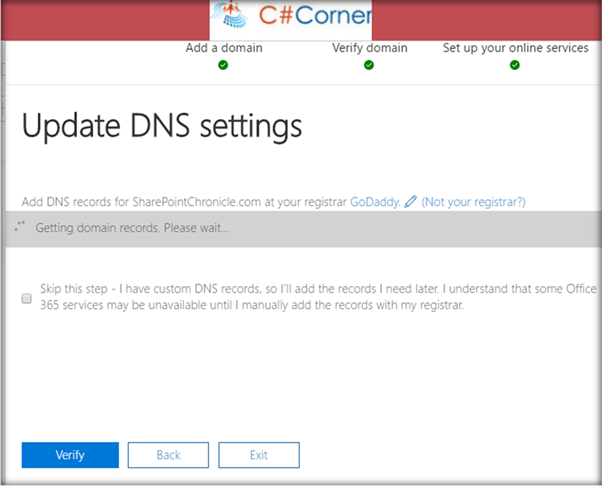Select the Add a domain step
602x486 pixels.
pos(224,48)
